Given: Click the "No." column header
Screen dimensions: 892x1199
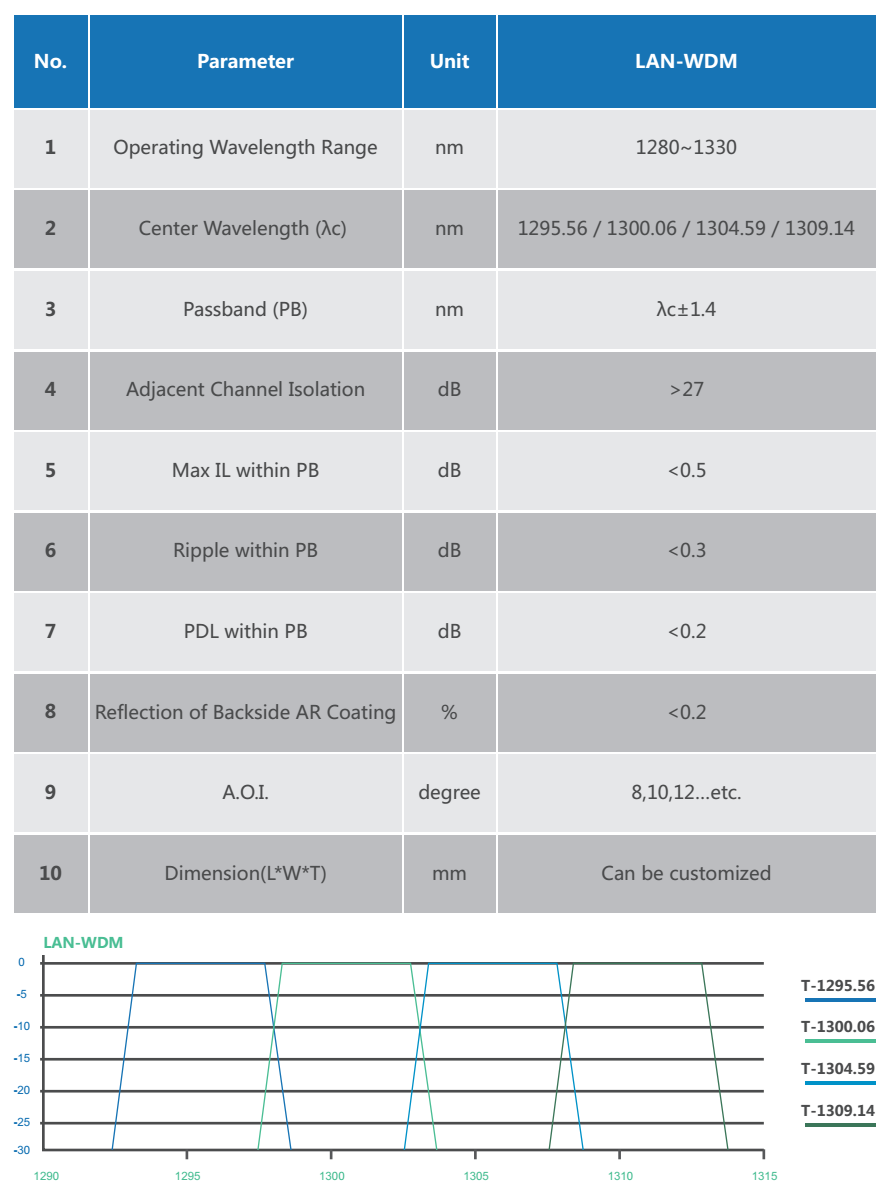Looking at the screenshot, I should click(x=50, y=61).
